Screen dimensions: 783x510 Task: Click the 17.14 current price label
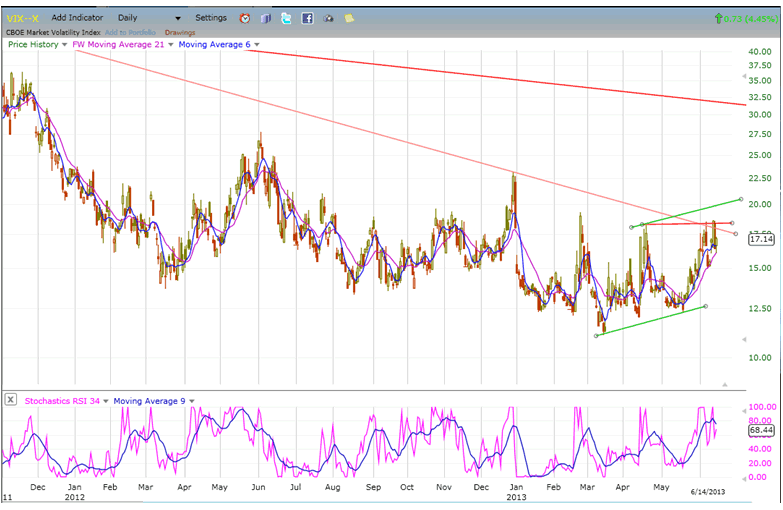[x=761, y=240]
